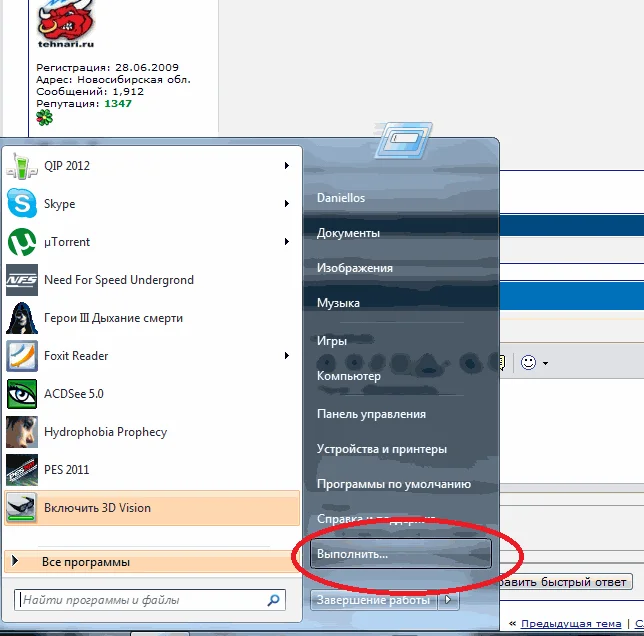Viewport: 644px width, 636px height.
Task: Click Need For Speed Undergrond label
Action: (119, 280)
